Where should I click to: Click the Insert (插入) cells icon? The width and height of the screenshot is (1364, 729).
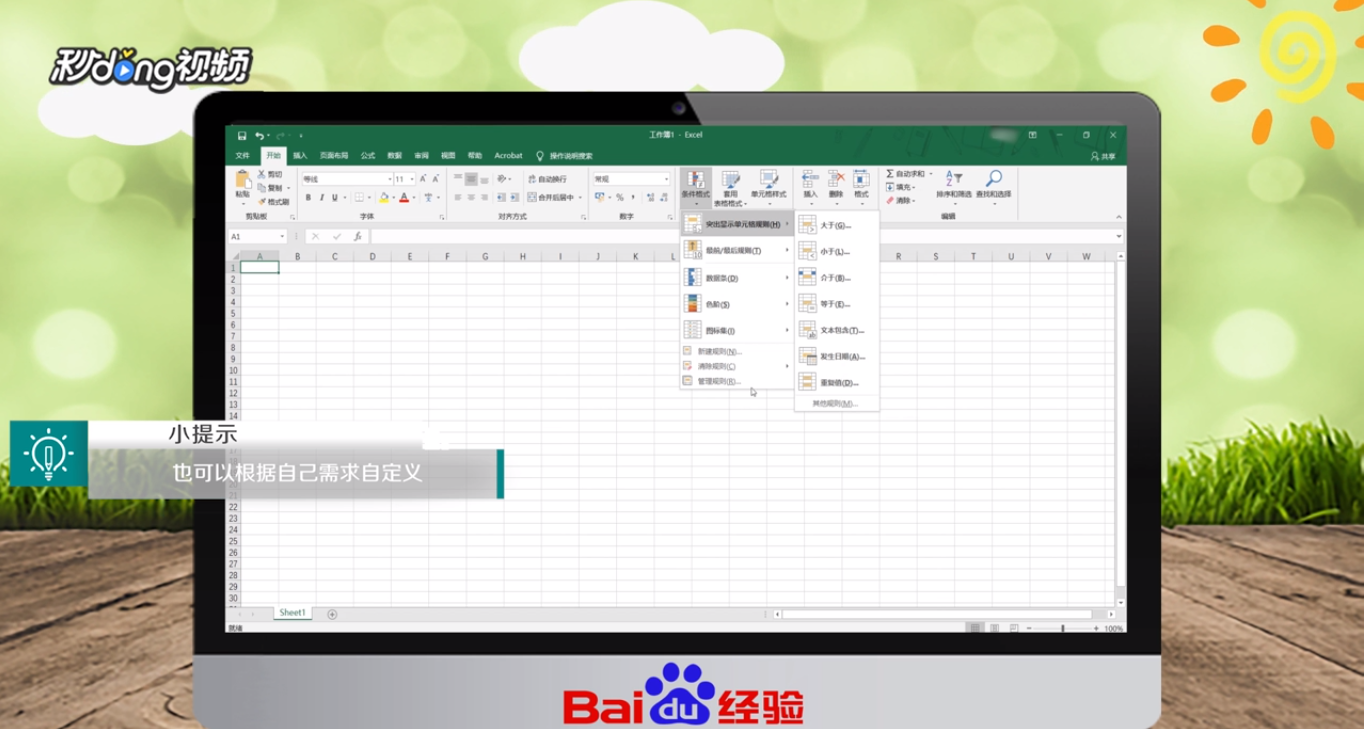pyautogui.click(x=810, y=180)
